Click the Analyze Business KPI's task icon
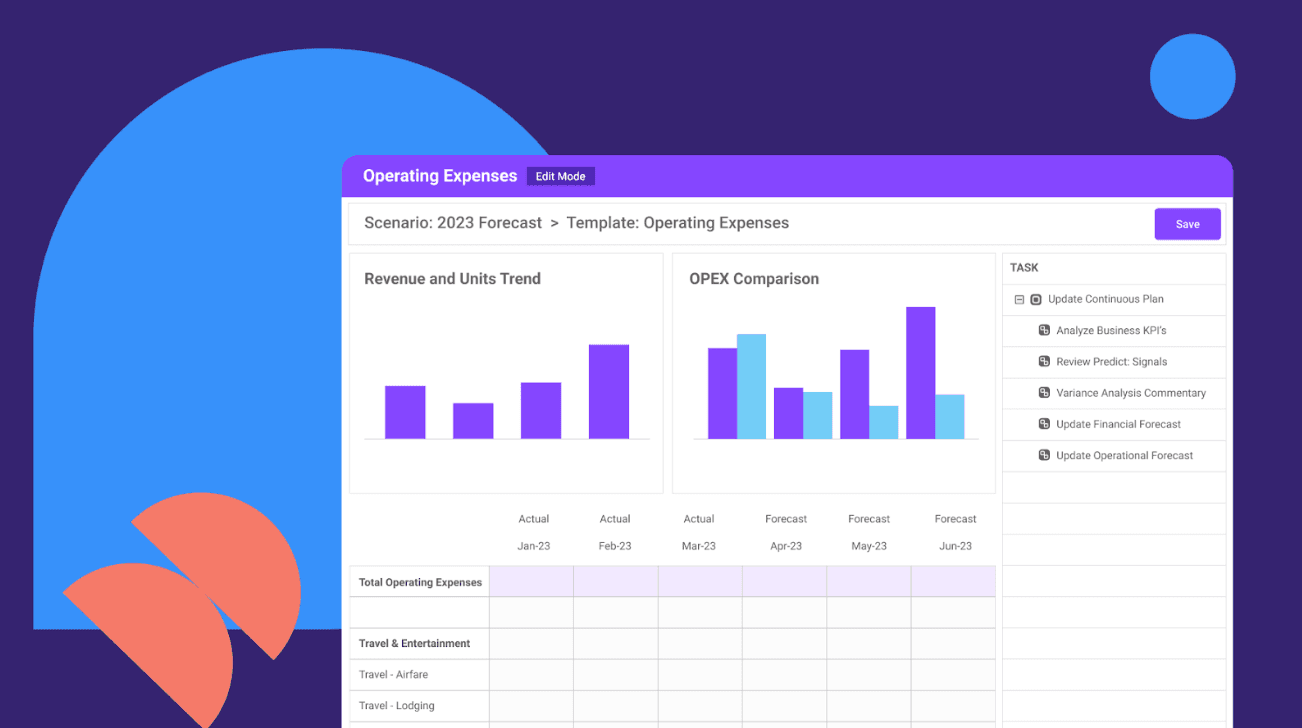The image size is (1302, 728). point(1044,330)
